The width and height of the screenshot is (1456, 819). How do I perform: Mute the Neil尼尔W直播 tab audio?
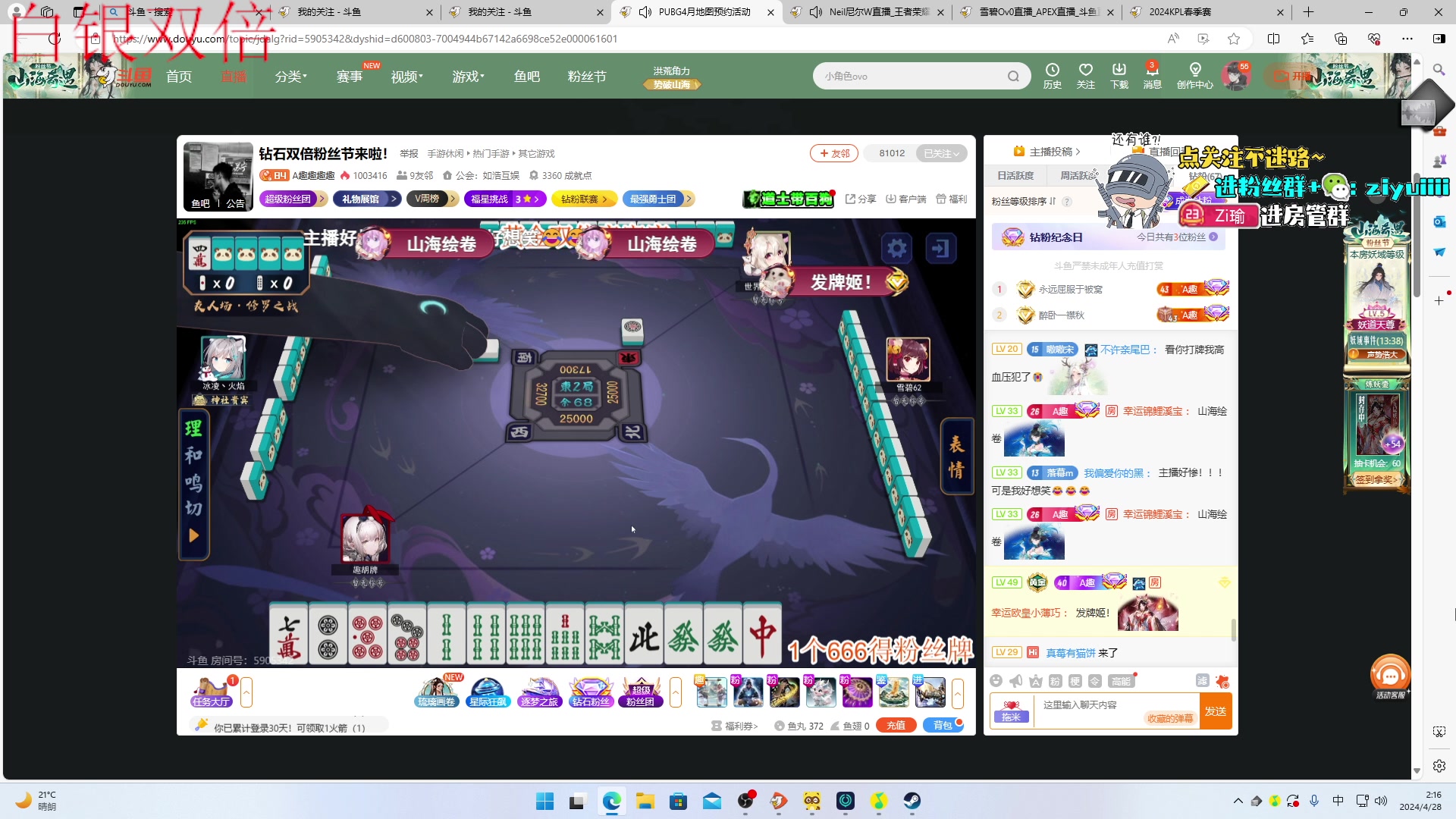click(816, 12)
